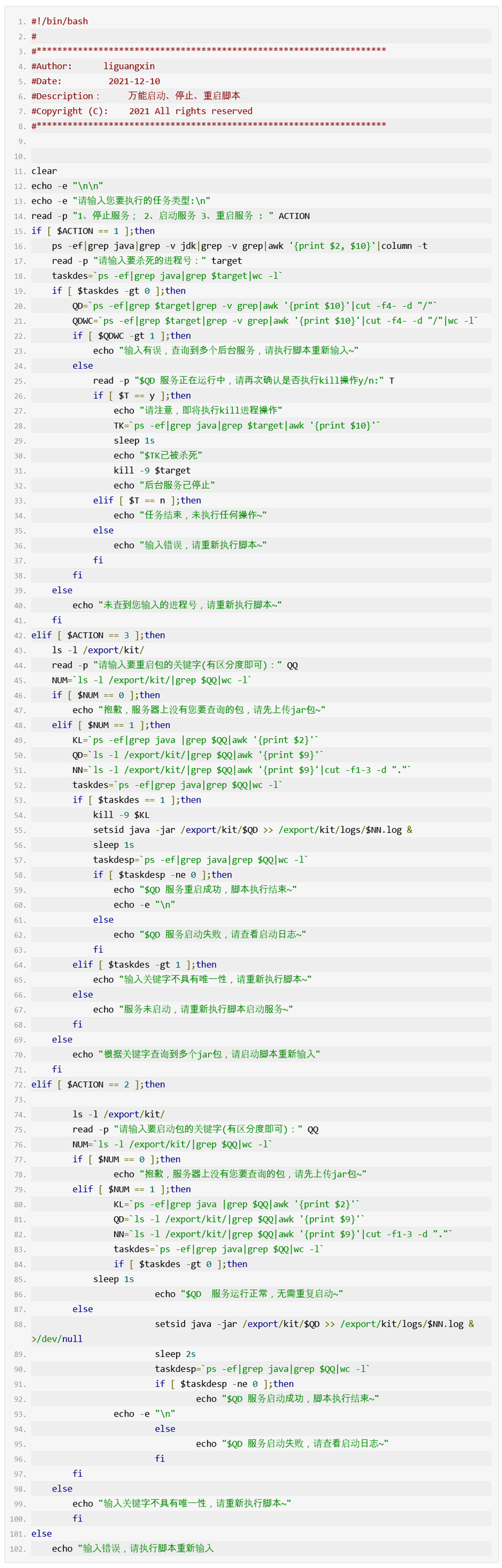Click the date value '2021-12-10'

point(135,81)
